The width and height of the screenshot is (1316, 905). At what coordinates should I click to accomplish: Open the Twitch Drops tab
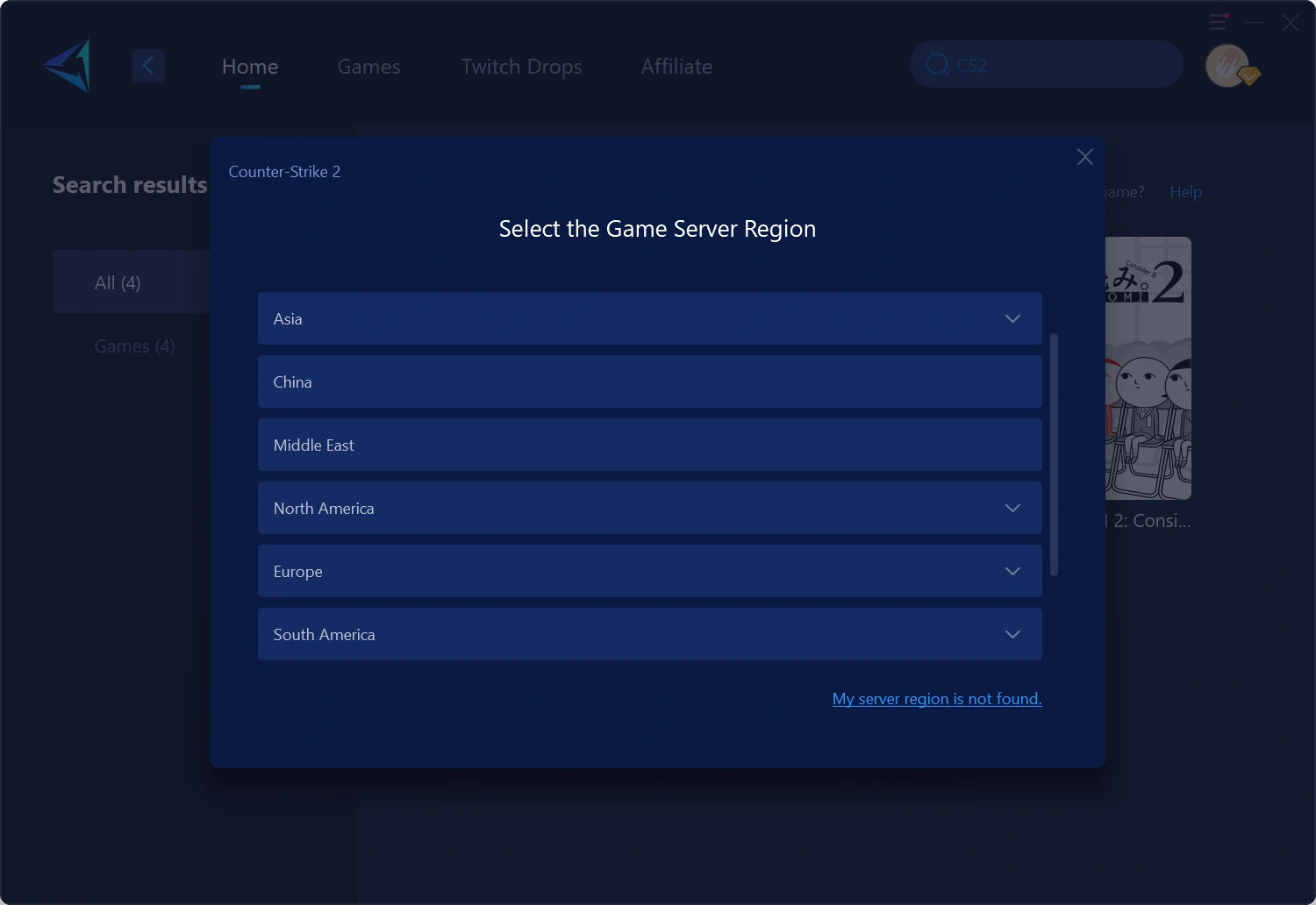tap(521, 67)
